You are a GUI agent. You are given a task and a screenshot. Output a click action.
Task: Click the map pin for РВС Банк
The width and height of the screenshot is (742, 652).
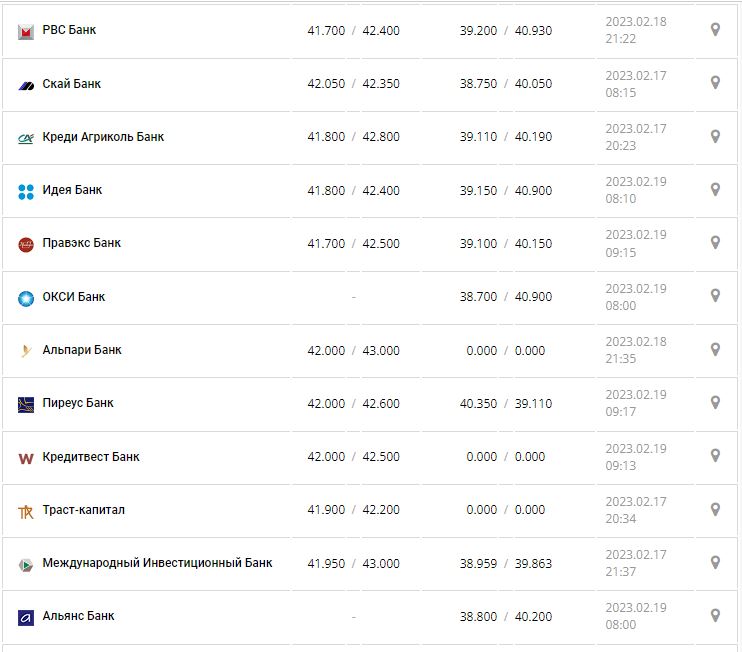pyautogui.click(x=715, y=30)
